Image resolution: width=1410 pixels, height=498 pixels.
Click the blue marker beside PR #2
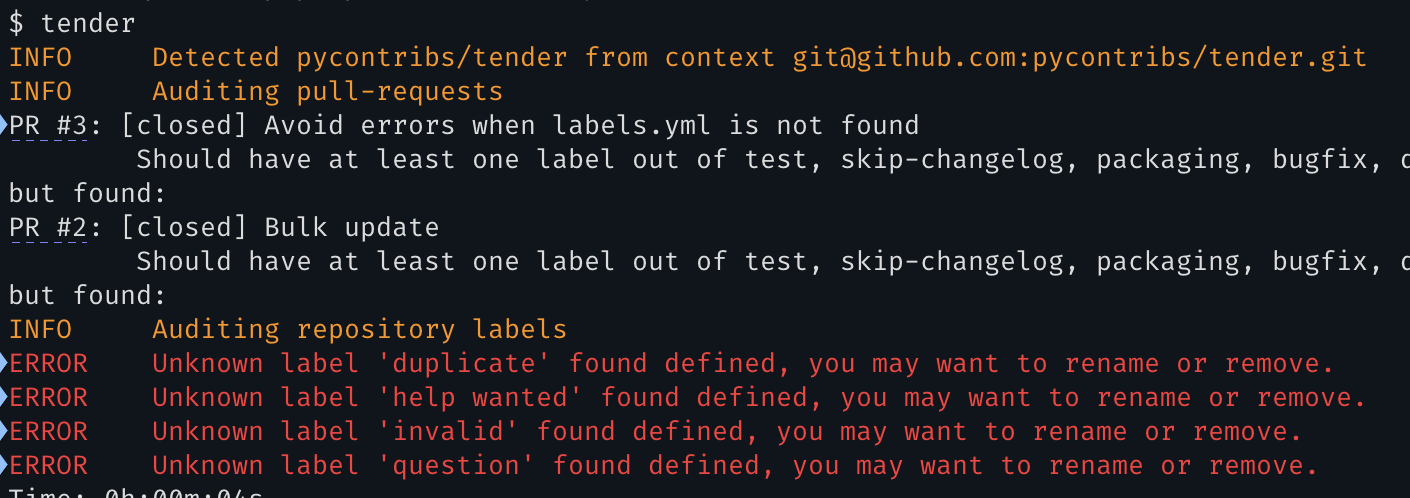tap(4, 228)
